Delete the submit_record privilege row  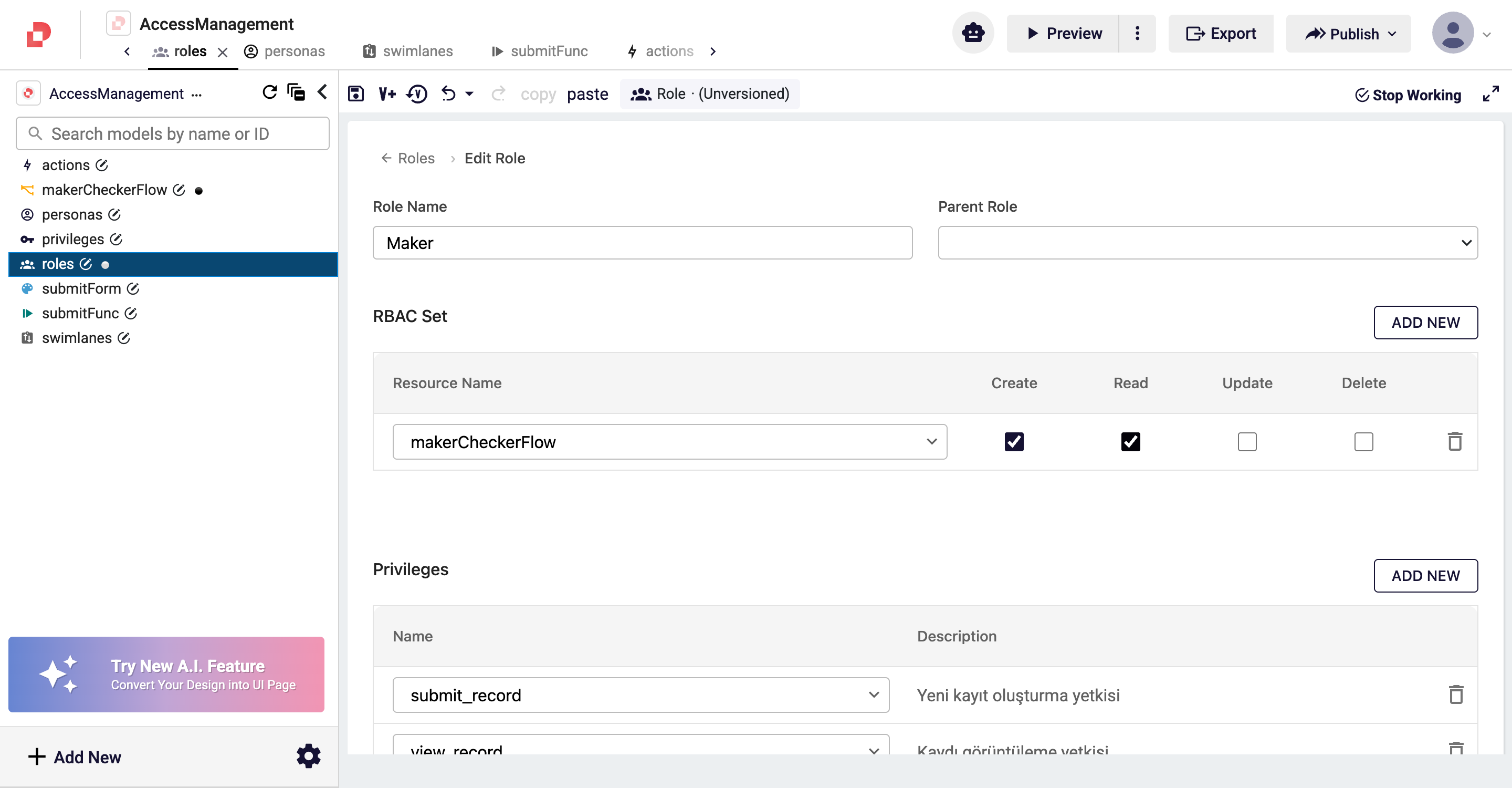(1456, 694)
